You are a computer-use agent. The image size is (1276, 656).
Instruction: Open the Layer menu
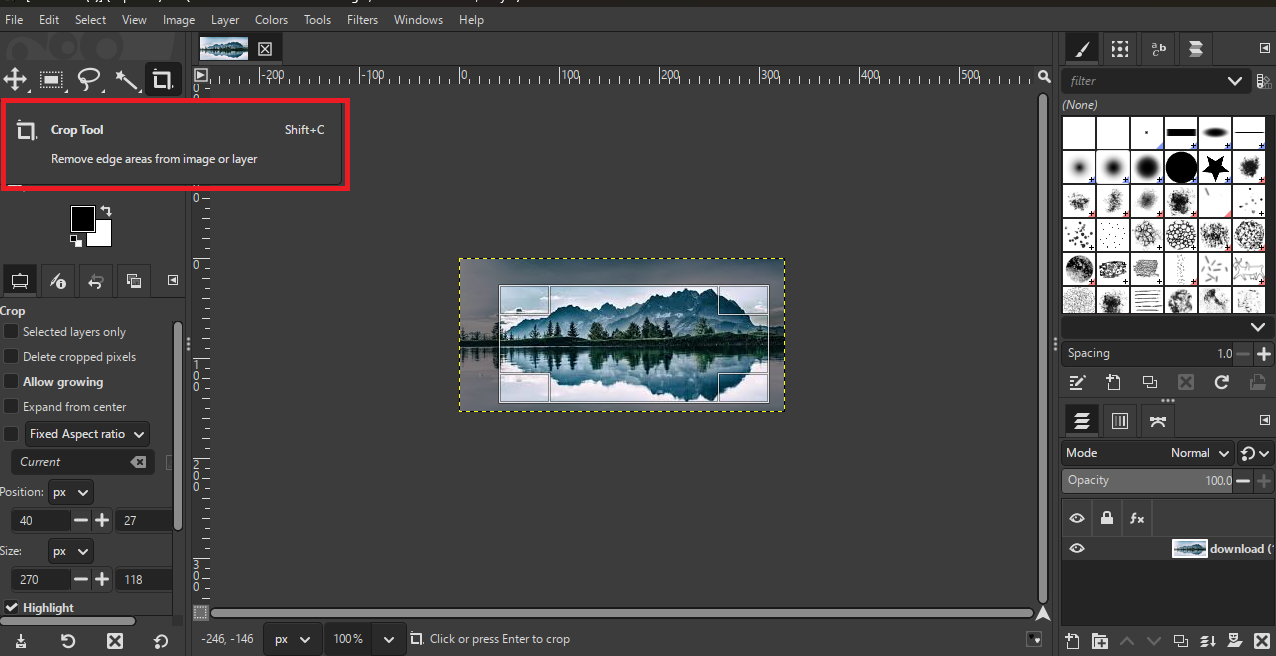tap(225, 19)
